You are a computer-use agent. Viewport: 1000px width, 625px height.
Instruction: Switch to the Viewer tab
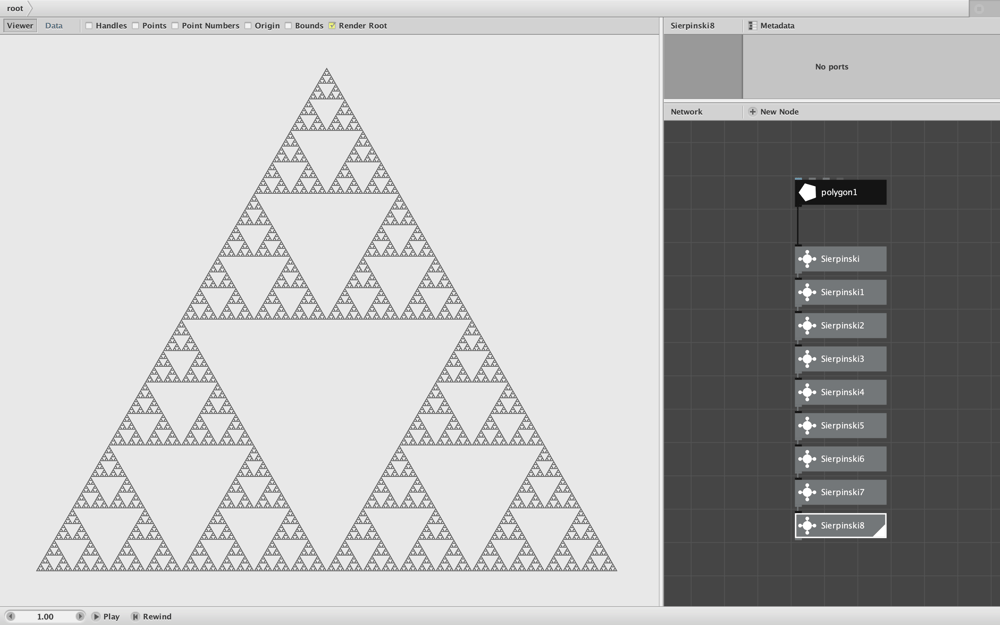(20, 26)
